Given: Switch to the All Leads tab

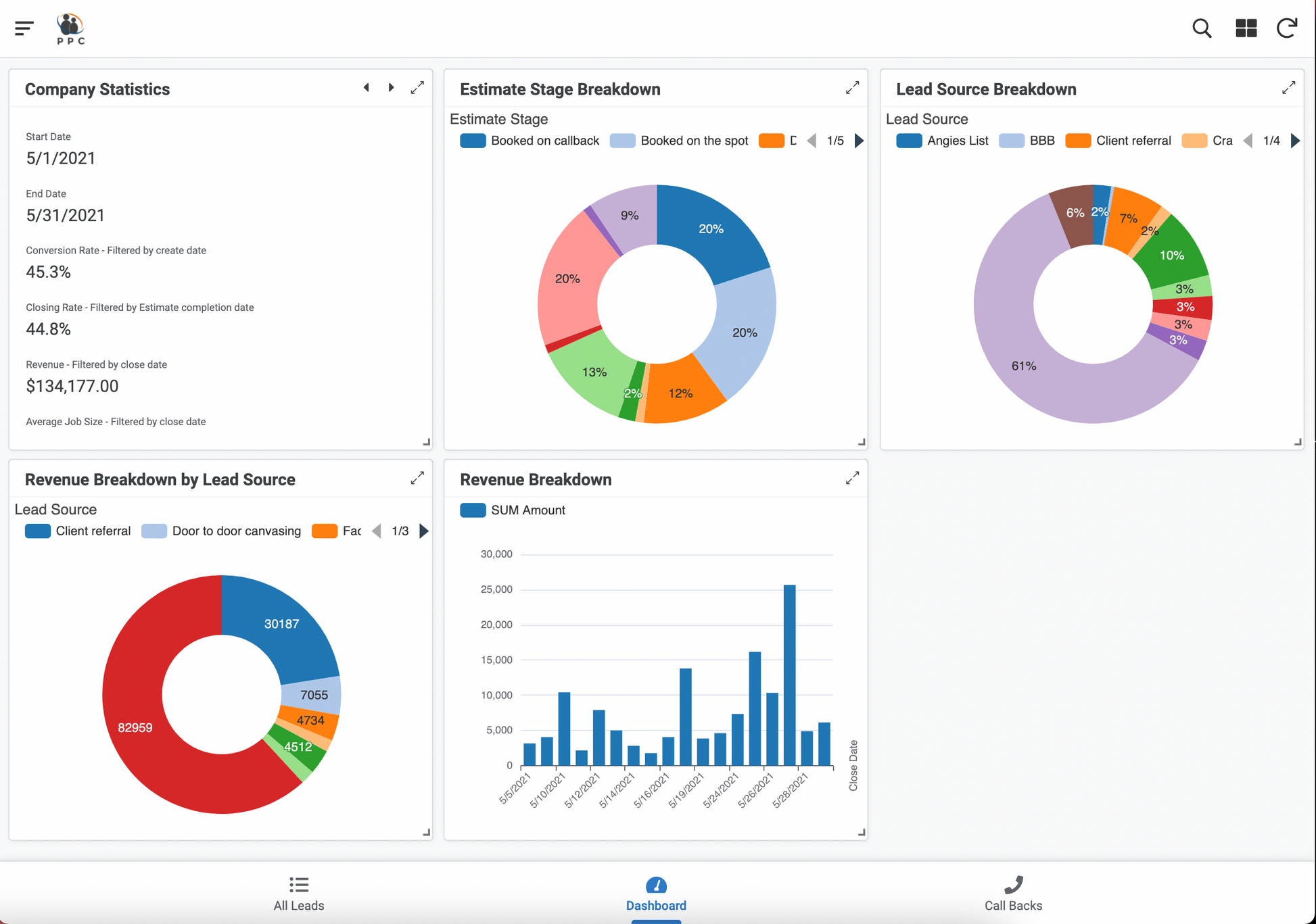Looking at the screenshot, I should 299,893.
